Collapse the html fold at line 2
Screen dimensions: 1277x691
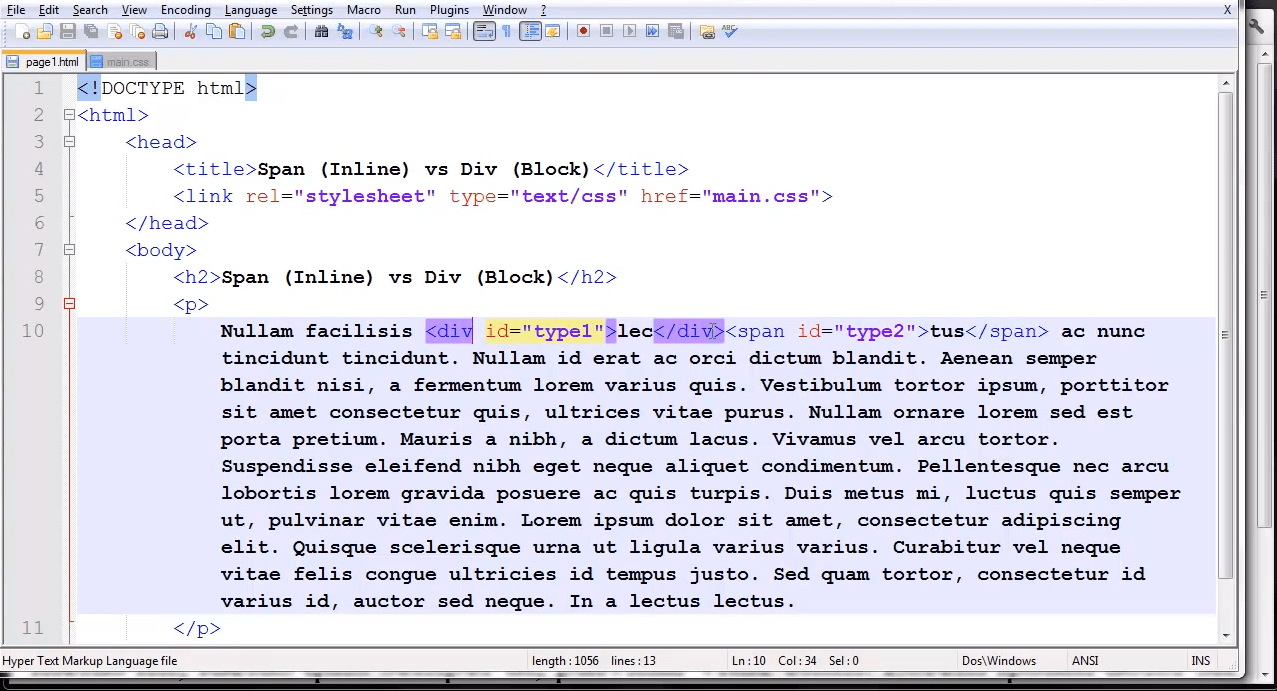click(x=68, y=115)
